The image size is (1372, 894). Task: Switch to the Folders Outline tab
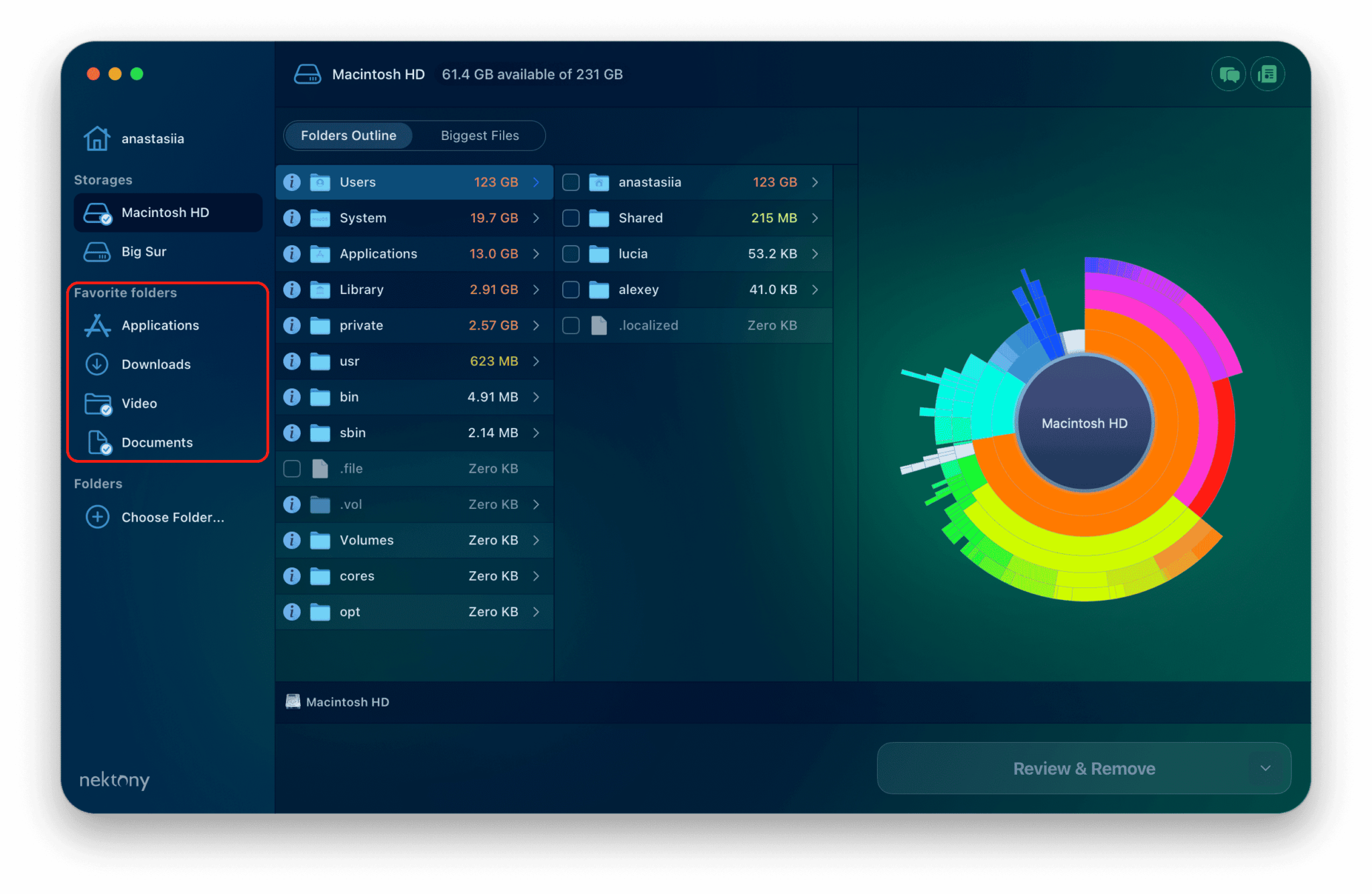(348, 135)
